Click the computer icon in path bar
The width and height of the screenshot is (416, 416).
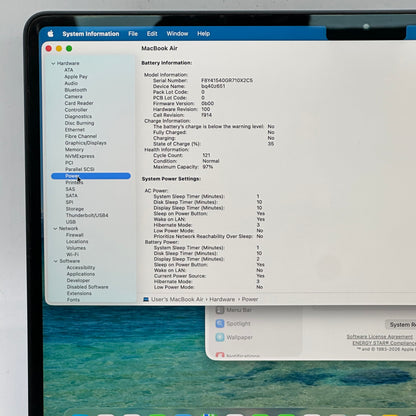(x=146, y=299)
